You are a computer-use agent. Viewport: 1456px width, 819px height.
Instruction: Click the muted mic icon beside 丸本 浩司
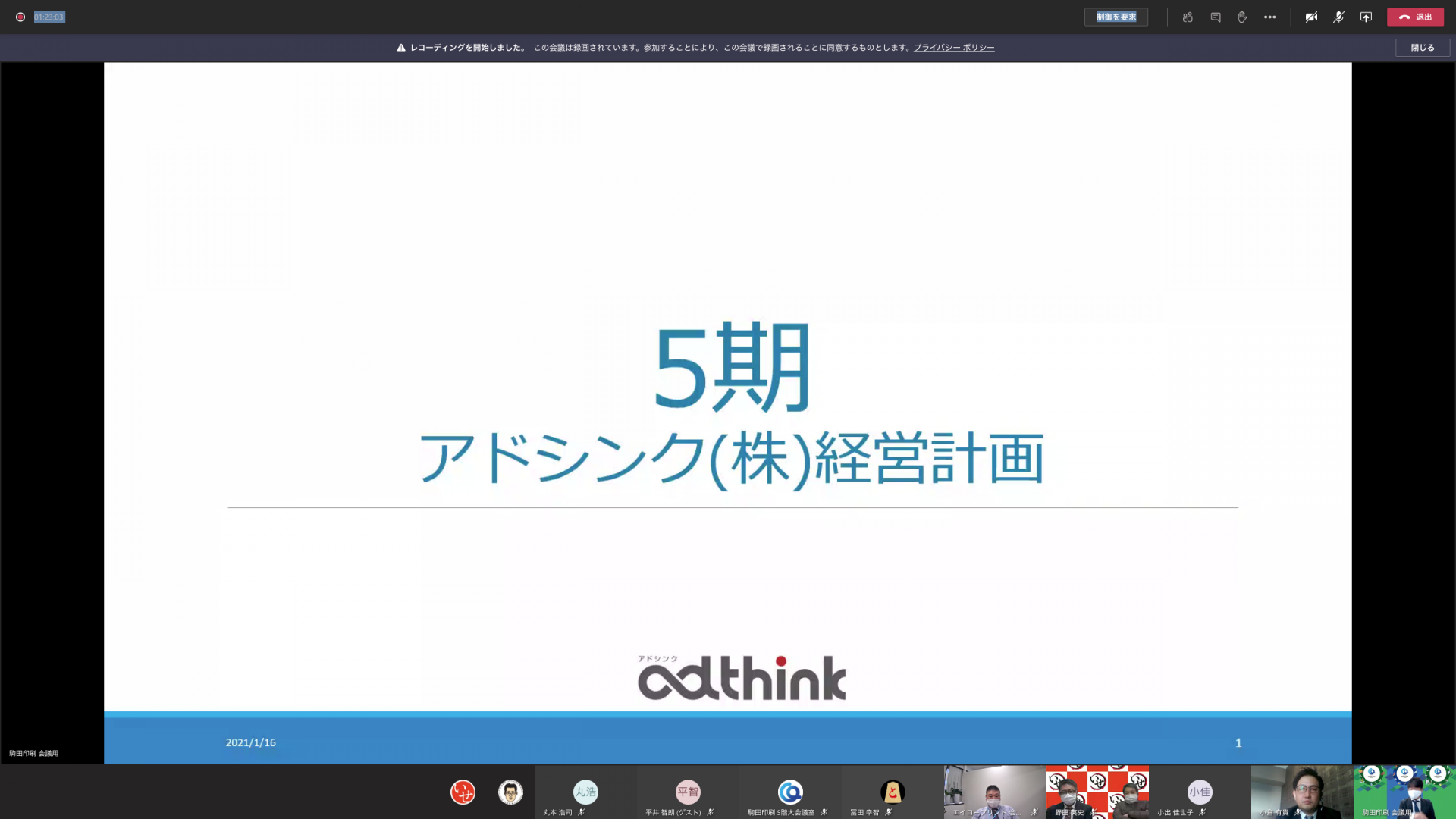click(581, 812)
